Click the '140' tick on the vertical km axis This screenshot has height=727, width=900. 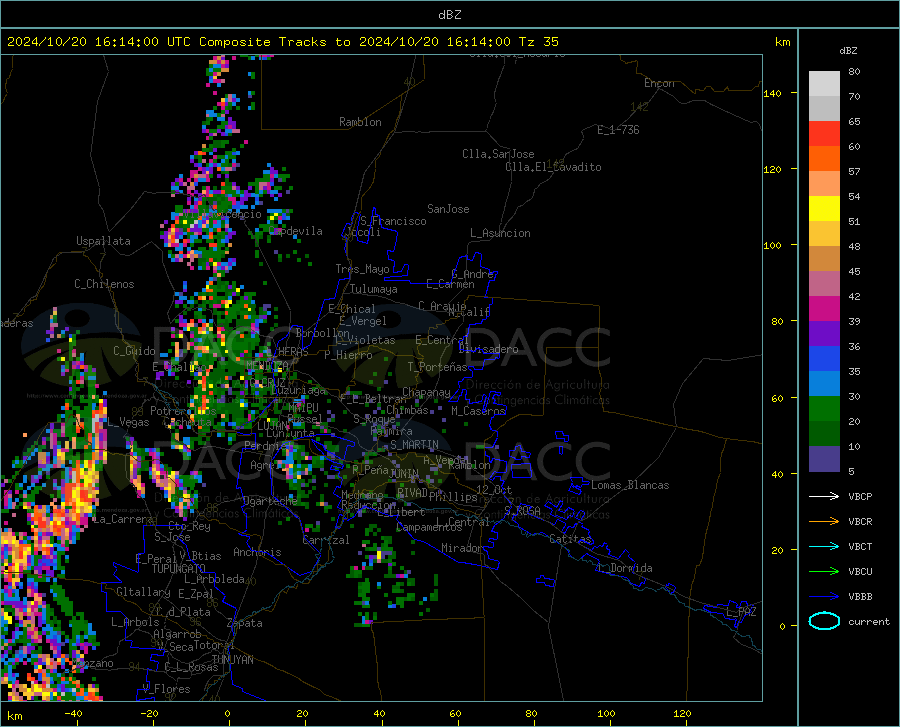772,93
